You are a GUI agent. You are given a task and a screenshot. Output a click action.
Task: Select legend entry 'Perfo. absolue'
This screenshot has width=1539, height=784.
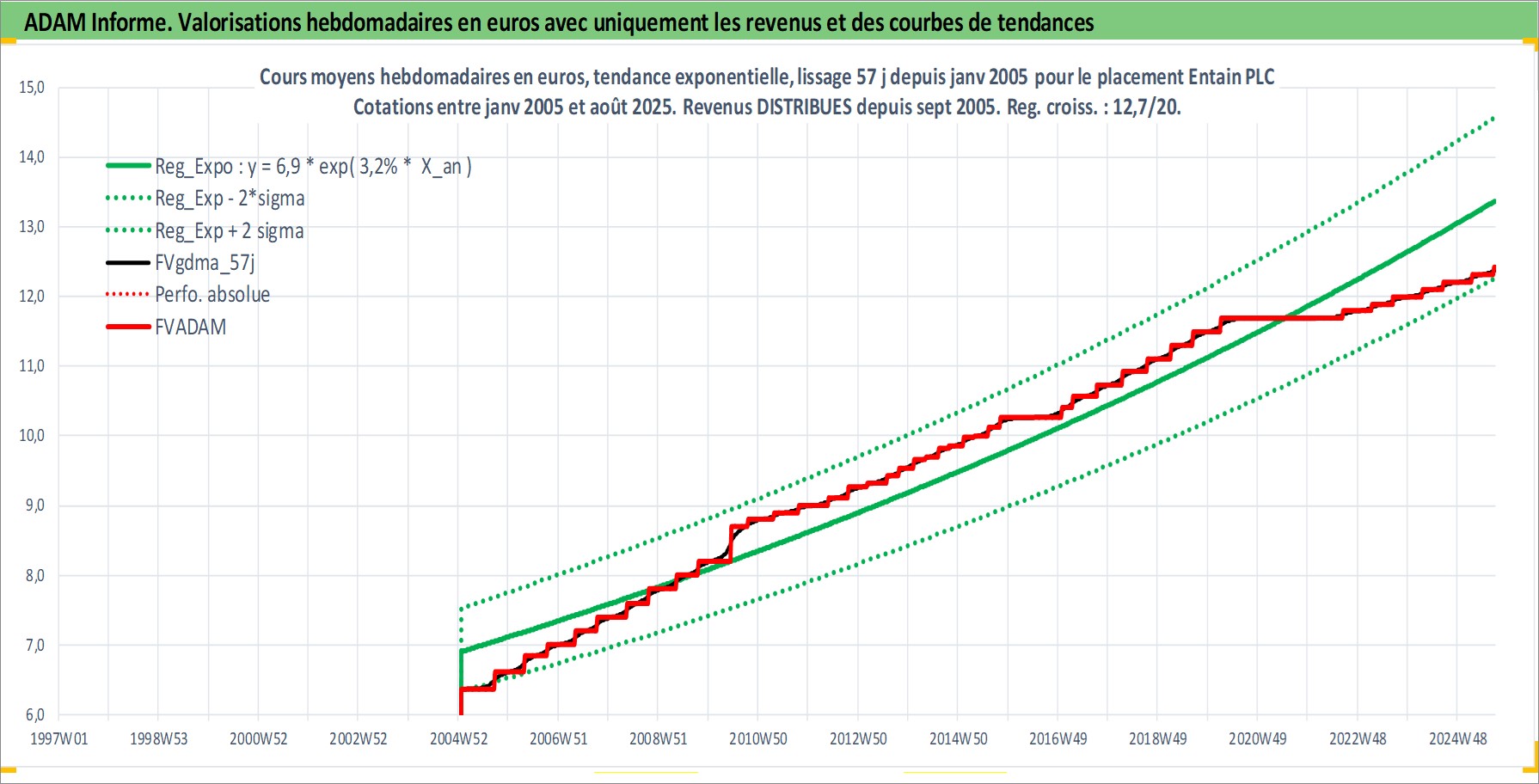click(212, 295)
